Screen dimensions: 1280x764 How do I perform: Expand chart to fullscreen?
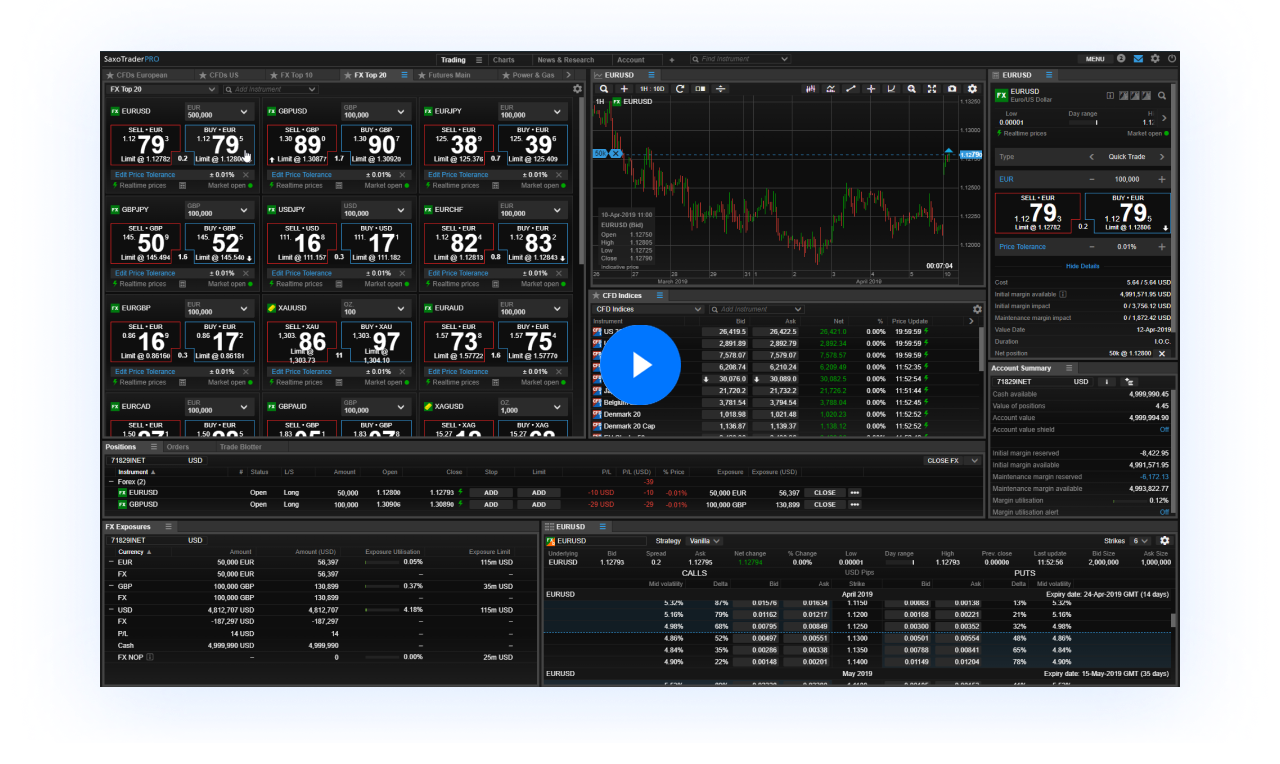[x=932, y=89]
